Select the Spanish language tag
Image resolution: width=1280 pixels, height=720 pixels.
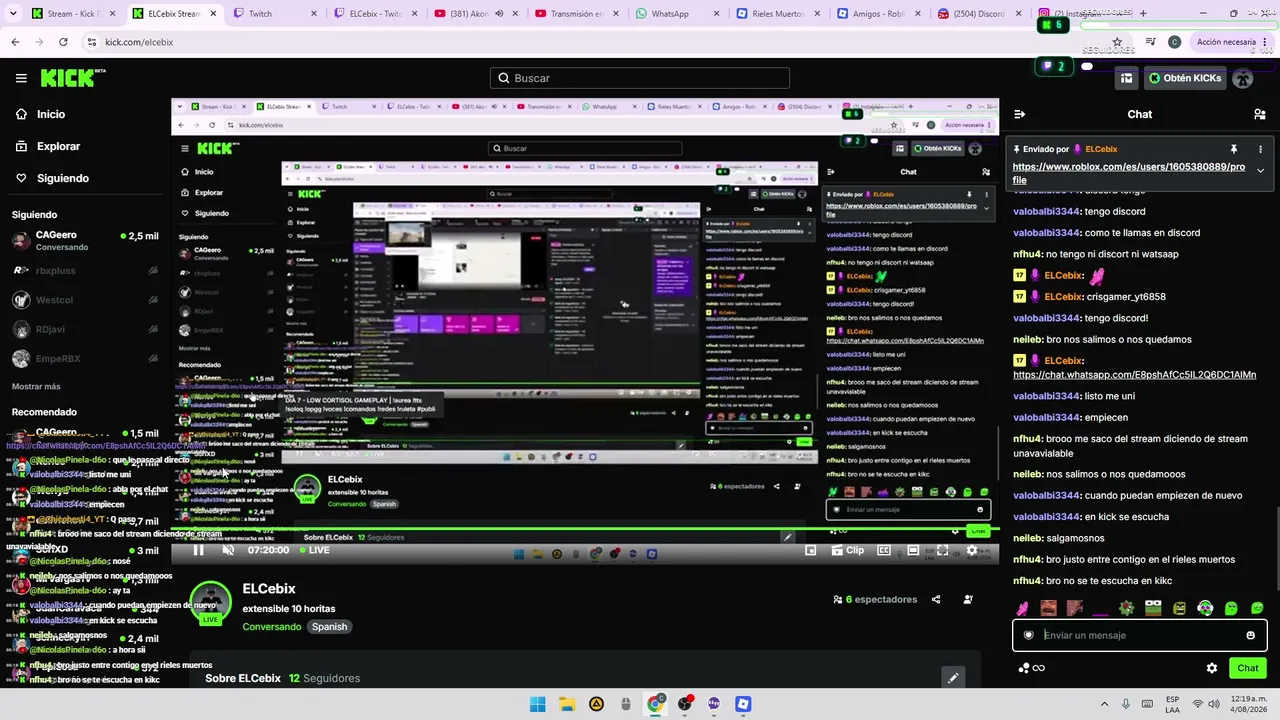click(329, 627)
